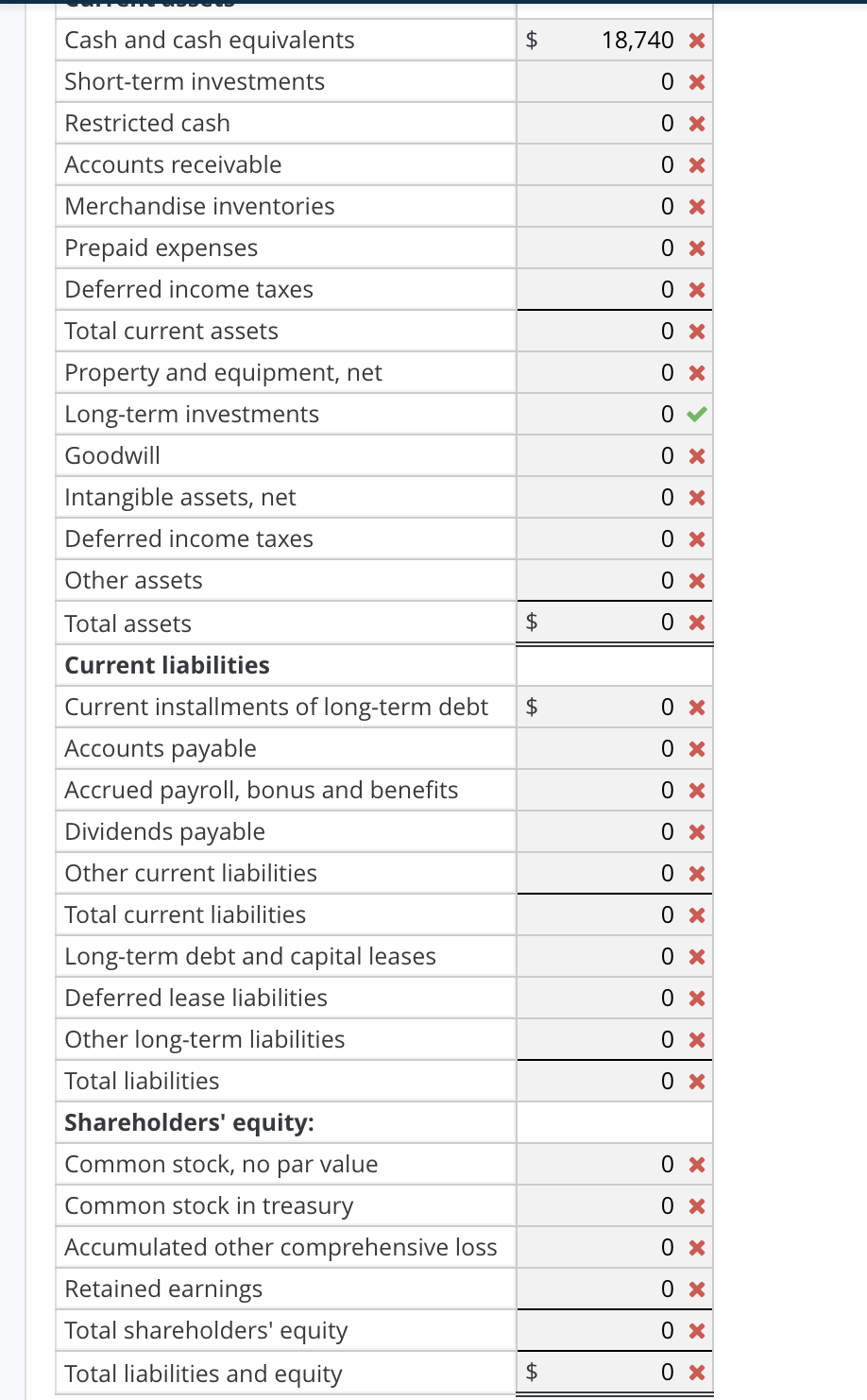The image size is (867, 1400).
Task: Click the red X beside Deferred lease liabilities
Action: click(x=696, y=998)
